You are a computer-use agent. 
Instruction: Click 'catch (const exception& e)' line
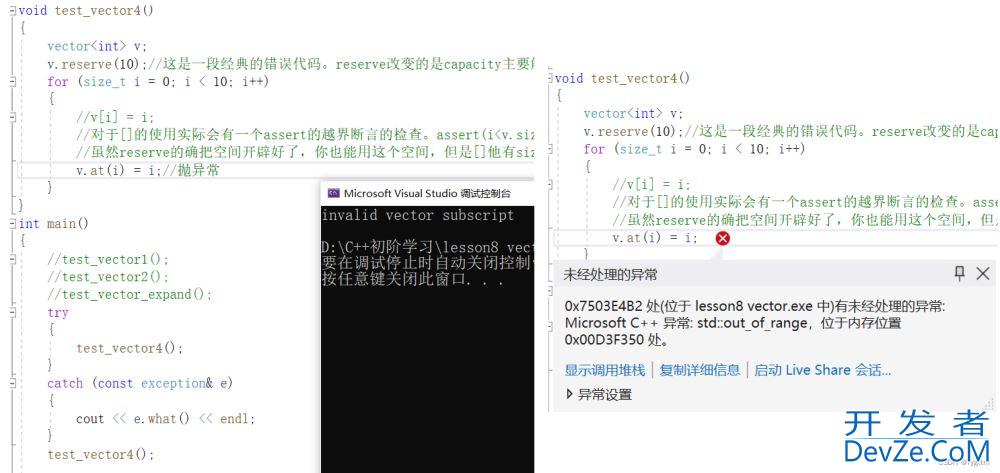140,384
